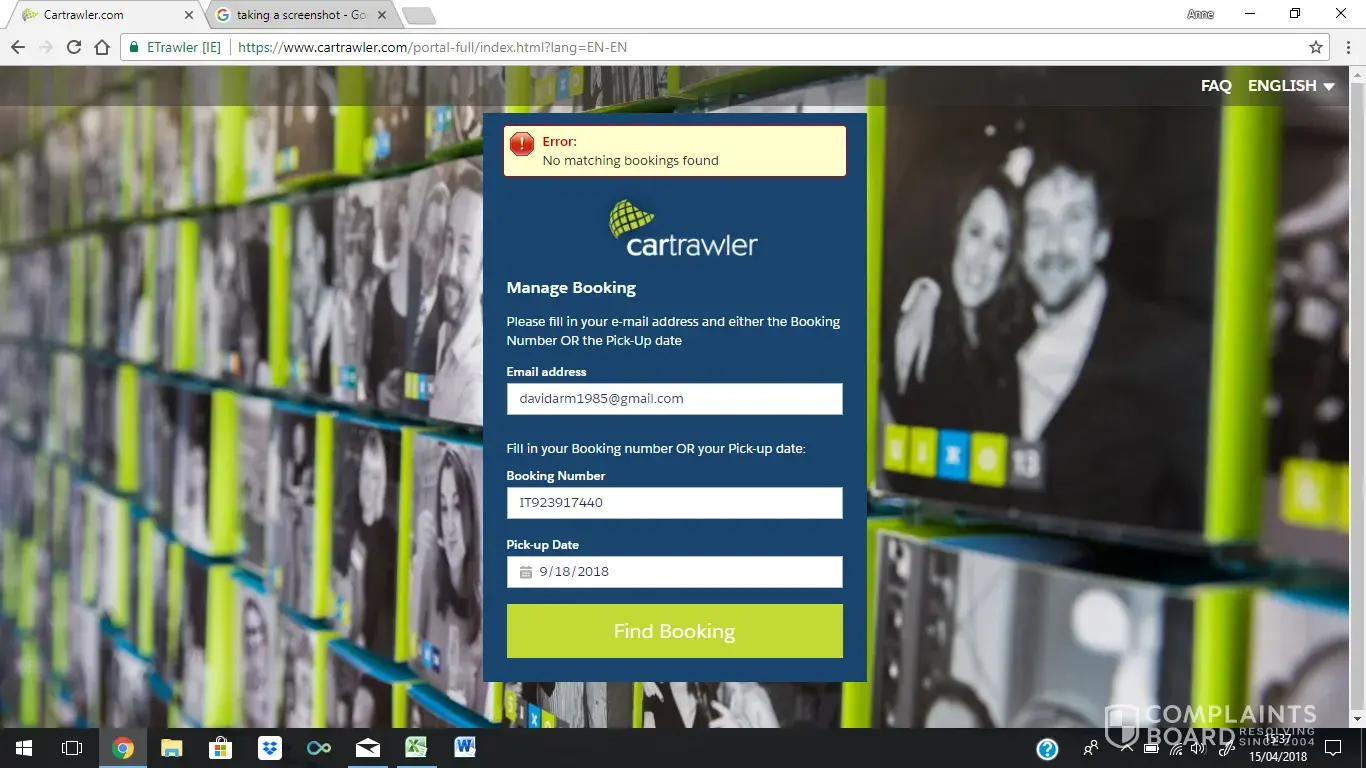Viewport: 1366px width, 768px height.
Task: Click the Email address input field
Action: (x=674, y=399)
